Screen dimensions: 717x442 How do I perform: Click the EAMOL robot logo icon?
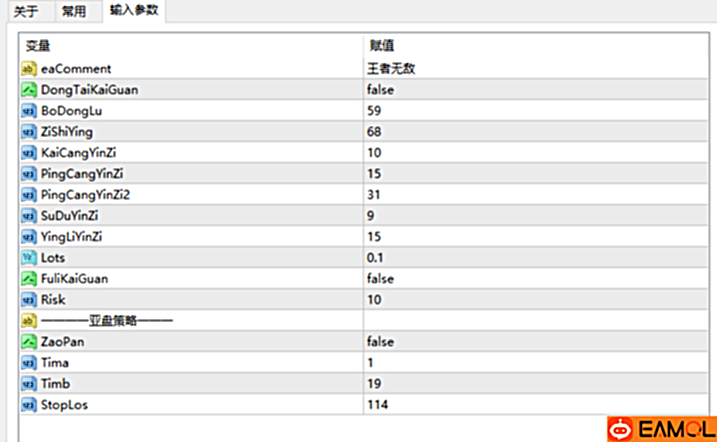[x=620, y=430]
